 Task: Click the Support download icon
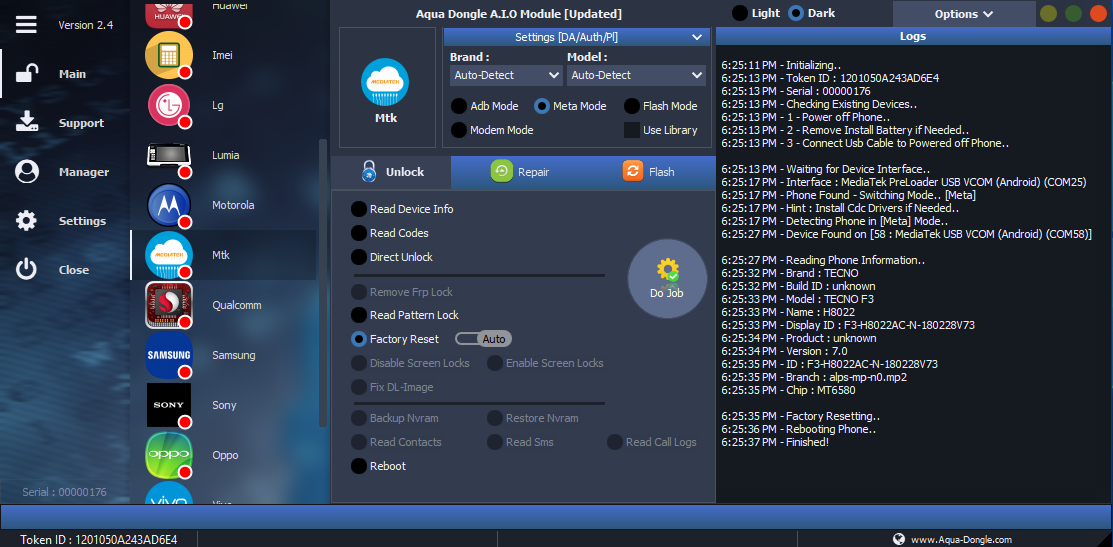click(26, 122)
